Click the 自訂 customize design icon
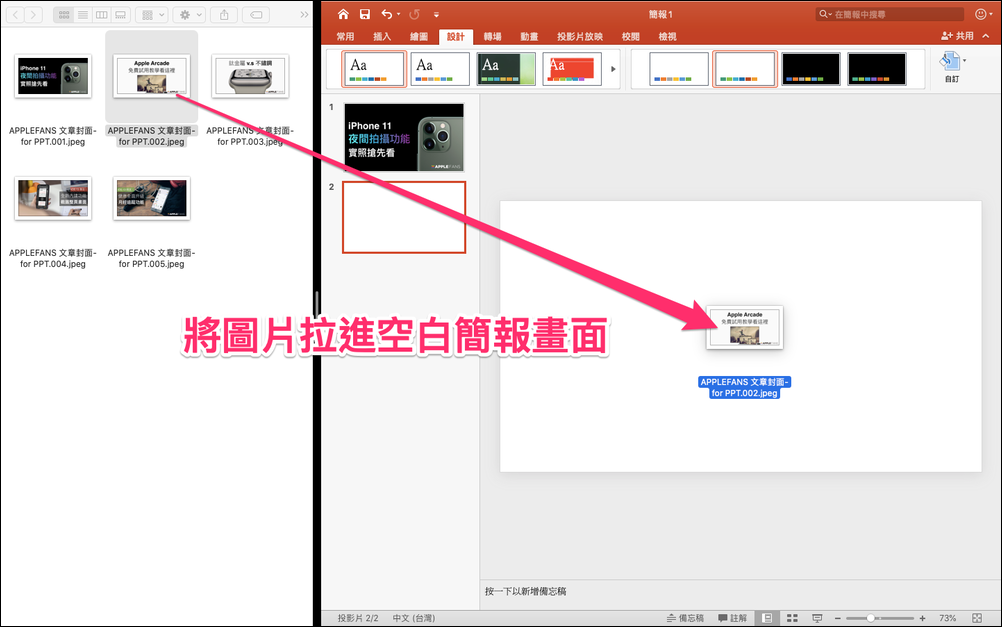Screen dimensions: 1002x627 point(950,62)
